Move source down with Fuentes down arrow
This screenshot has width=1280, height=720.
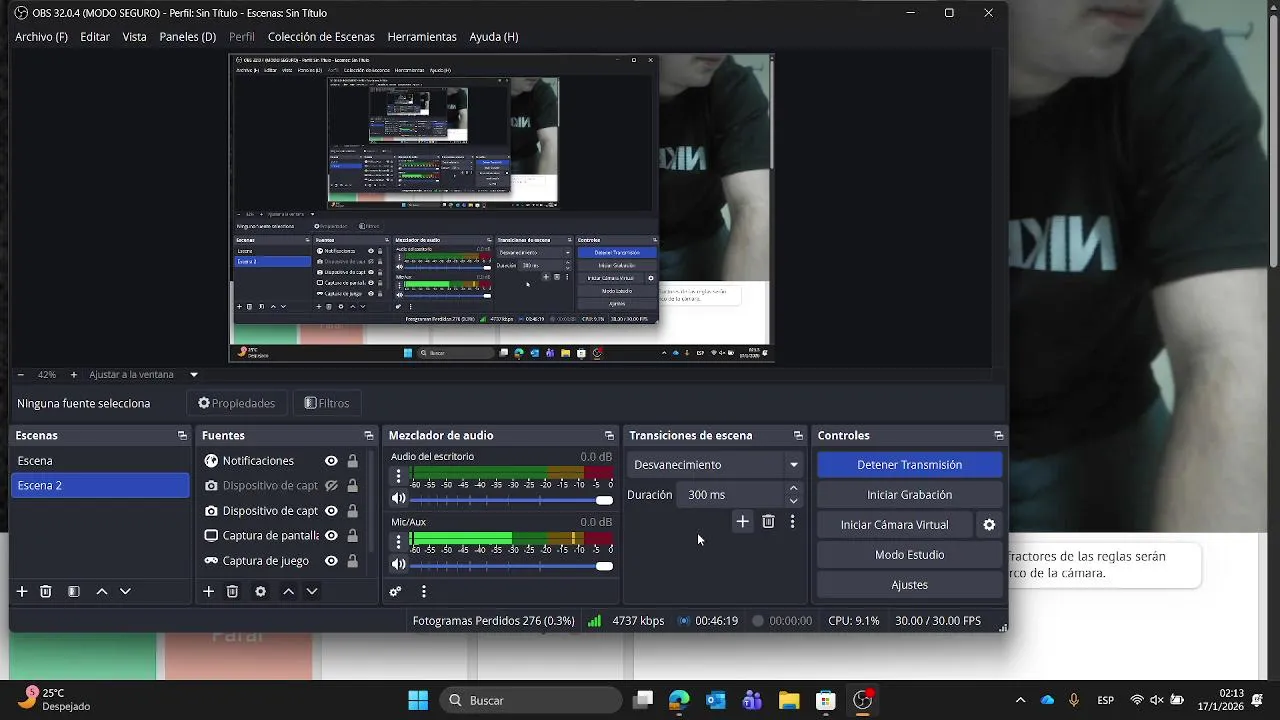pyautogui.click(x=312, y=591)
